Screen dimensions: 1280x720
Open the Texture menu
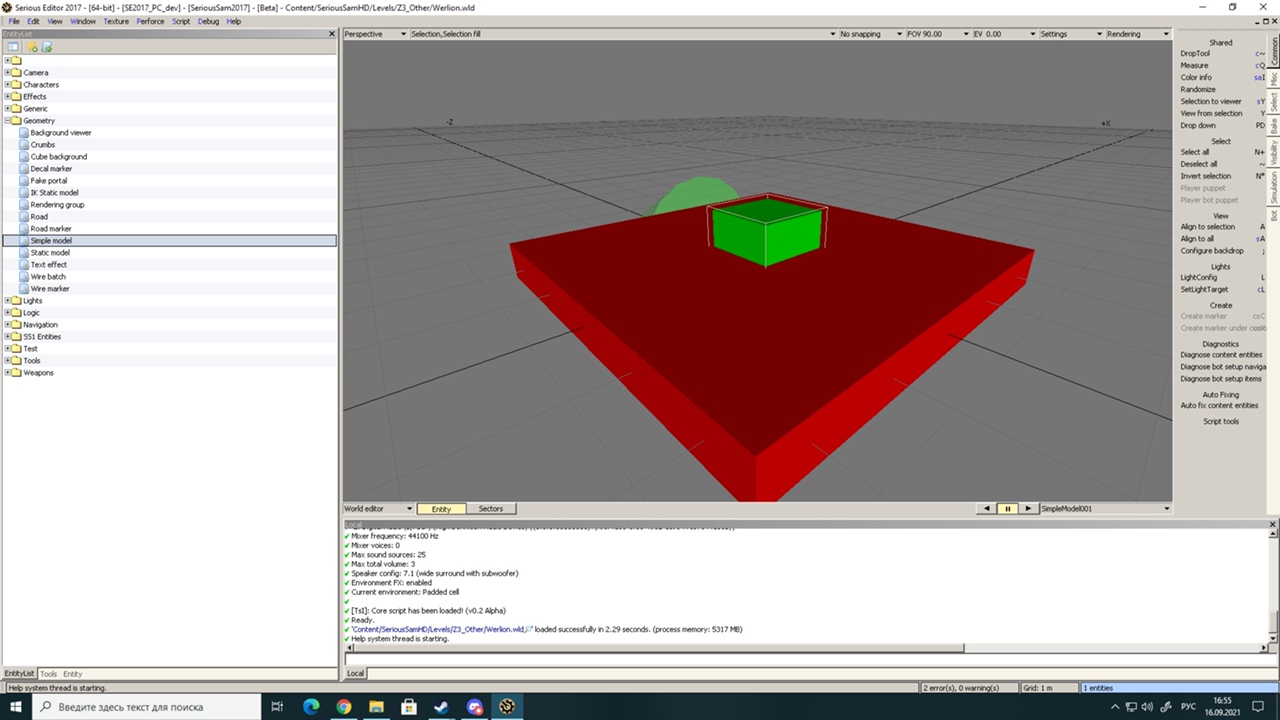116,21
